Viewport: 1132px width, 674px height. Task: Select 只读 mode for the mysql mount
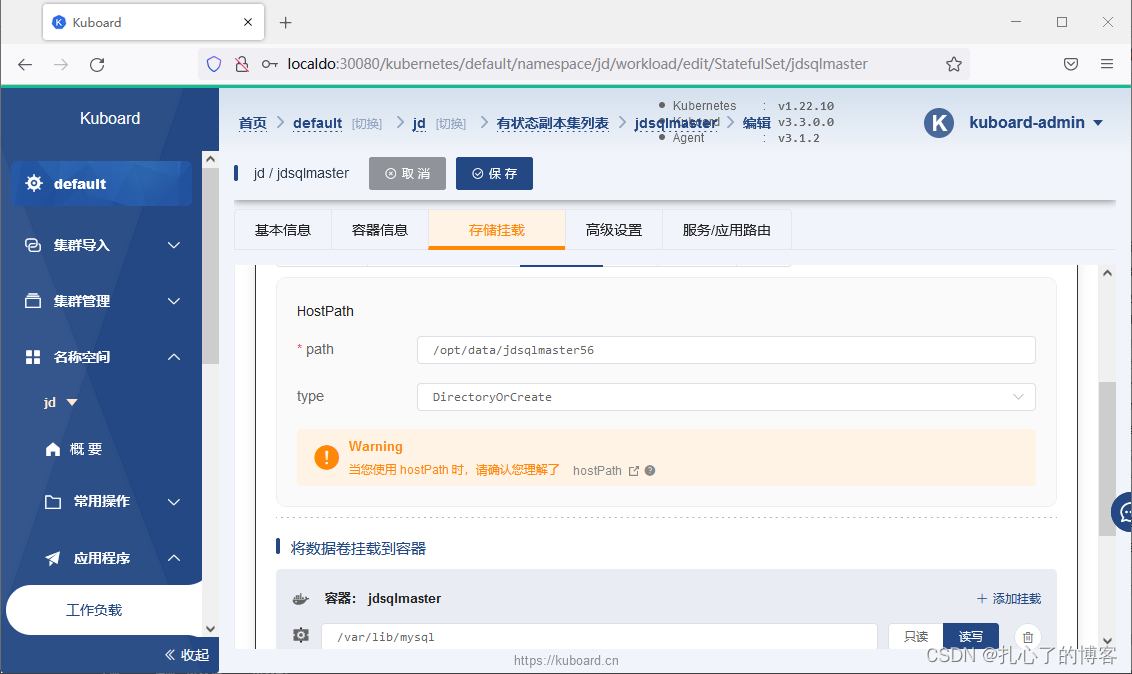coord(913,634)
